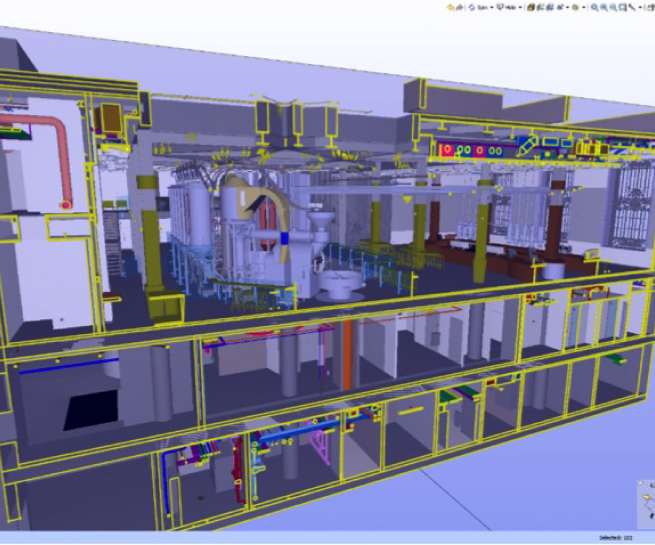Click the third magnifier zoom icon
This screenshot has width=655, height=545.
614,6
